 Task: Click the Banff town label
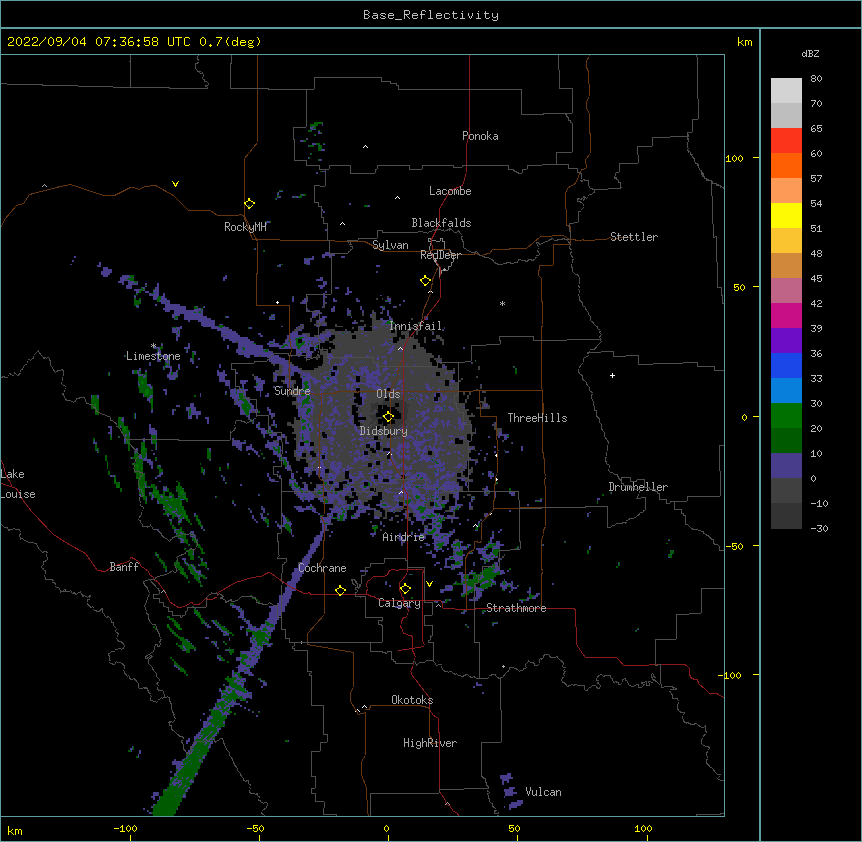pyautogui.click(x=124, y=567)
